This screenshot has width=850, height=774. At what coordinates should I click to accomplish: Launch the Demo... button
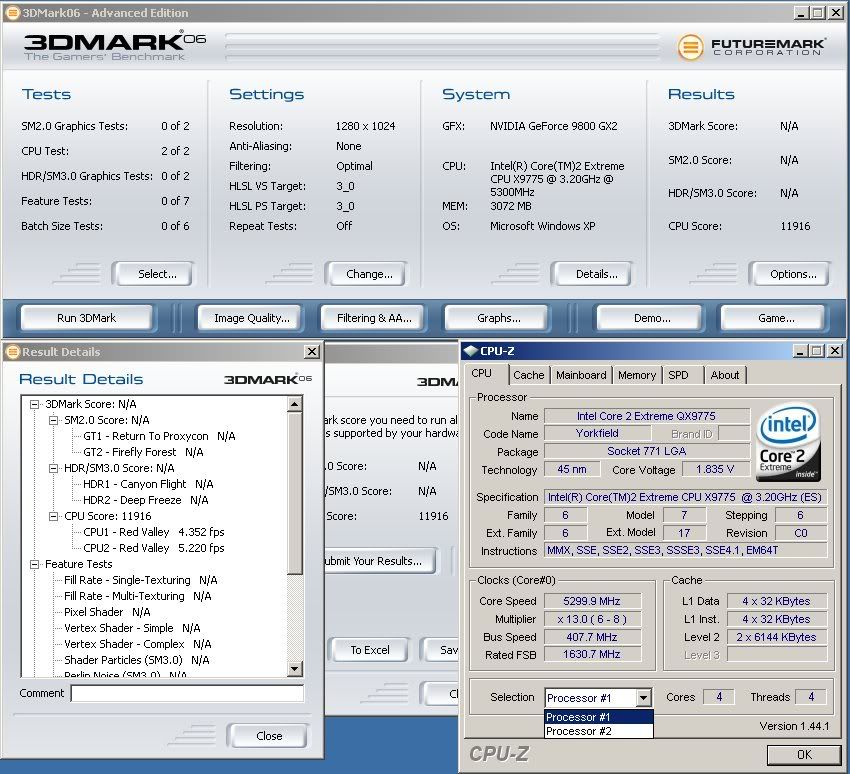click(650, 318)
